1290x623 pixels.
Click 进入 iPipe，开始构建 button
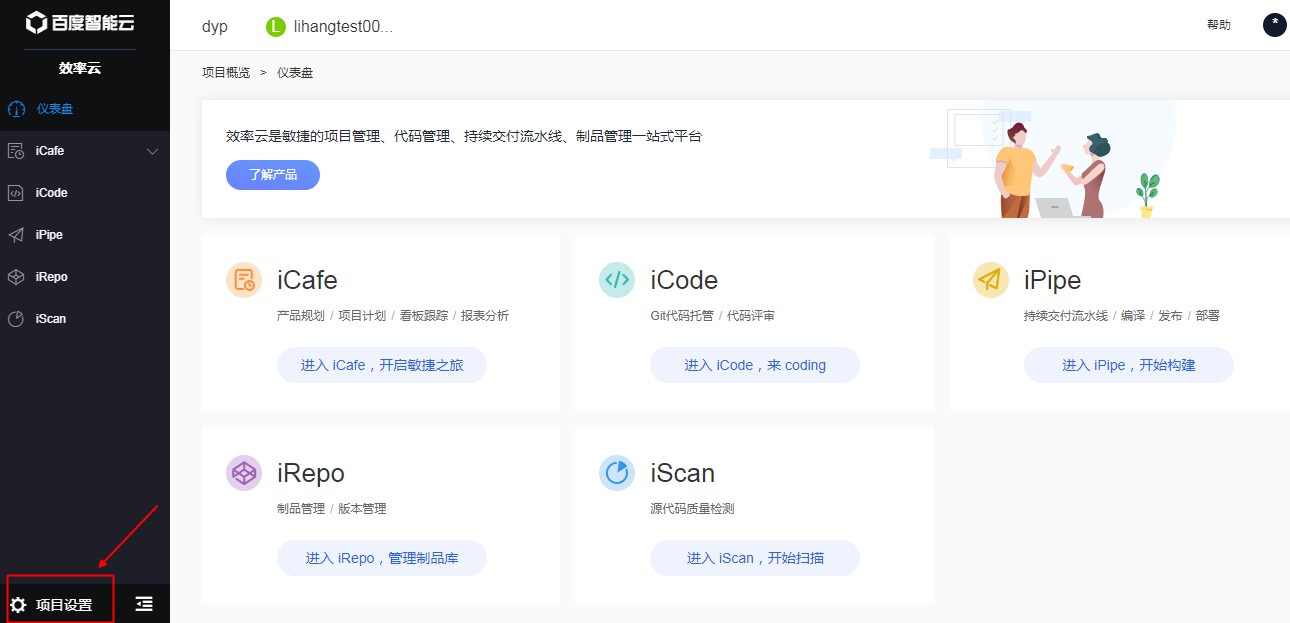[1129, 365]
